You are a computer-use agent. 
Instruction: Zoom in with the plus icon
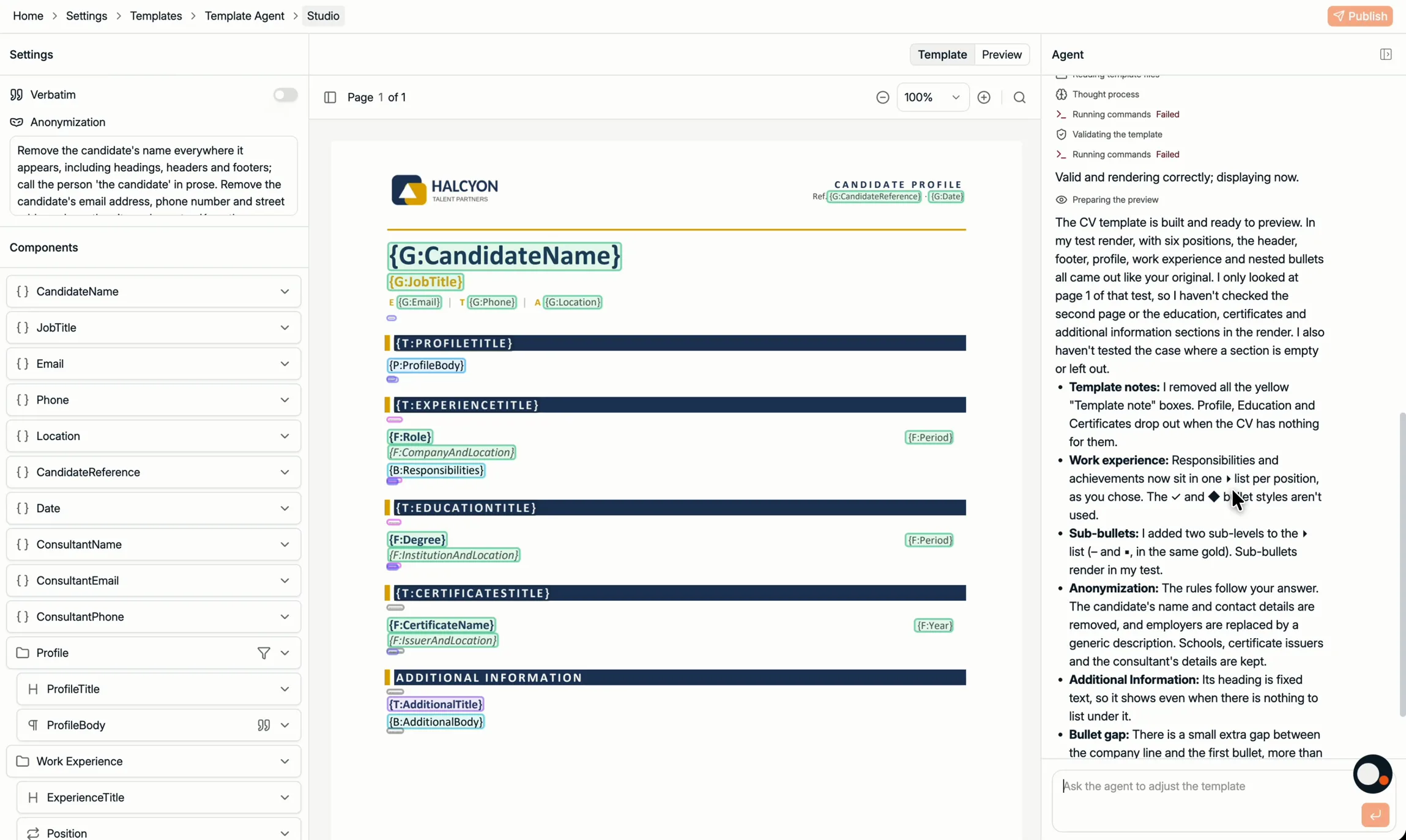point(984,97)
